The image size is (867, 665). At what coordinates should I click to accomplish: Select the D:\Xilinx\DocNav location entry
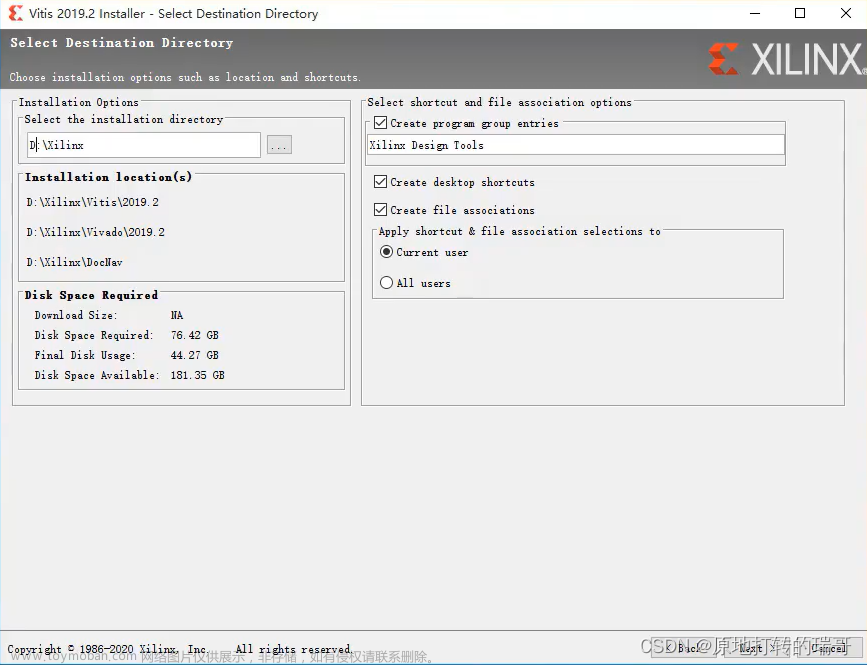tap(77, 261)
